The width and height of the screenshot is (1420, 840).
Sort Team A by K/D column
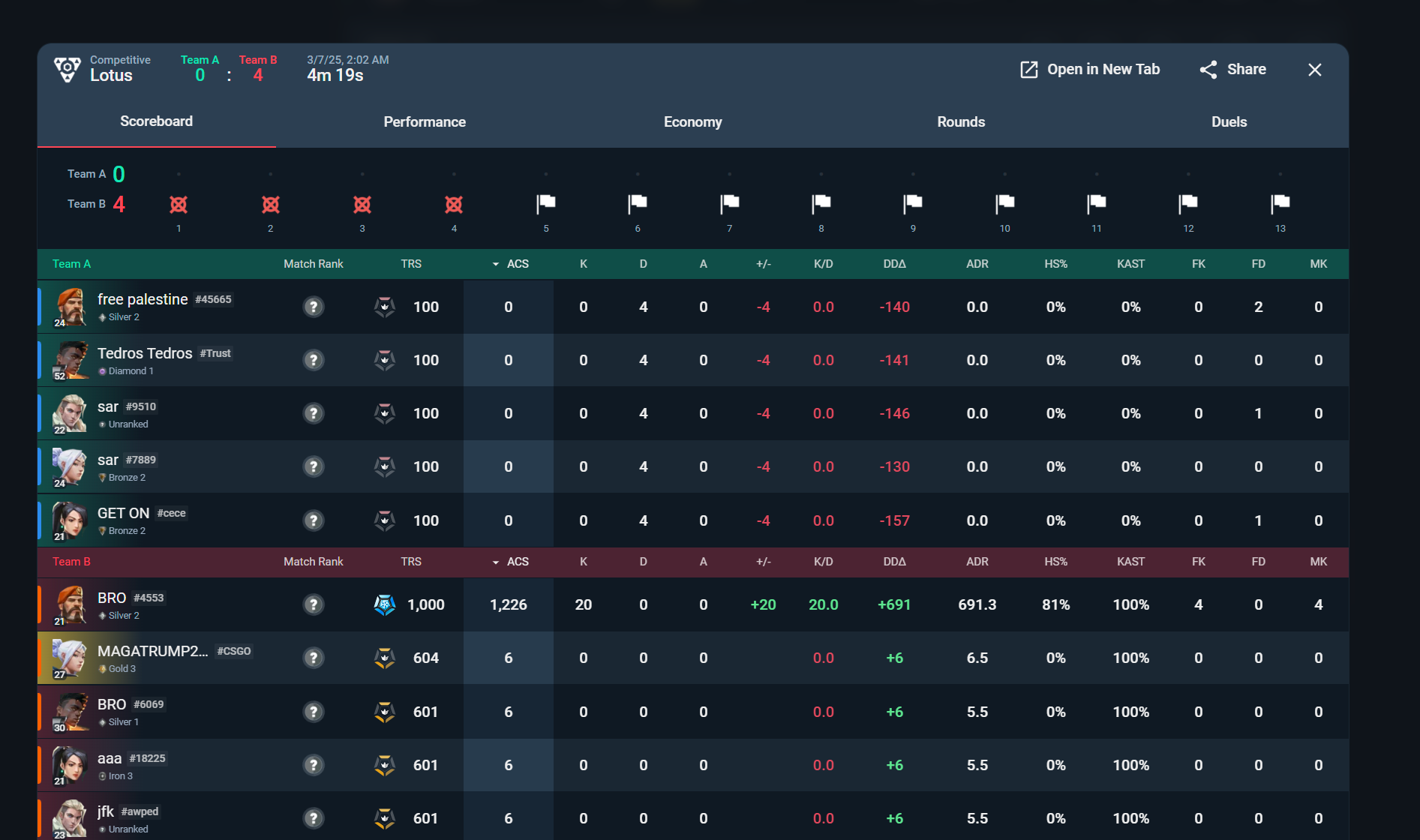(x=824, y=264)
